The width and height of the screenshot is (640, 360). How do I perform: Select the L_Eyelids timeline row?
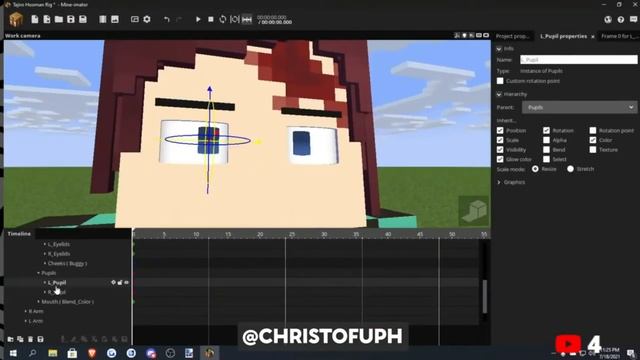point(59,244)
